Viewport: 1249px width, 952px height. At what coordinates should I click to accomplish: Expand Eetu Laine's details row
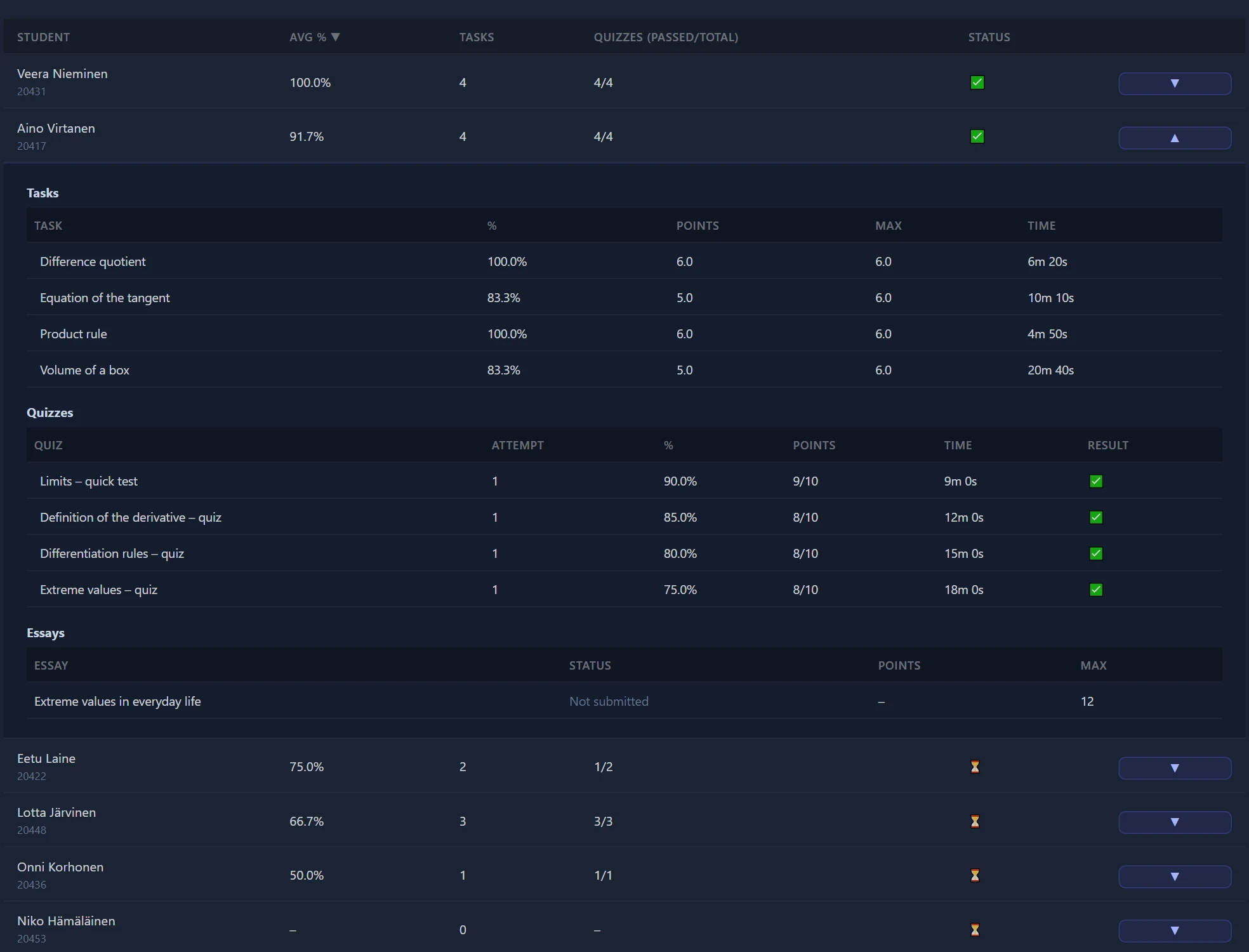point(1175,768)
